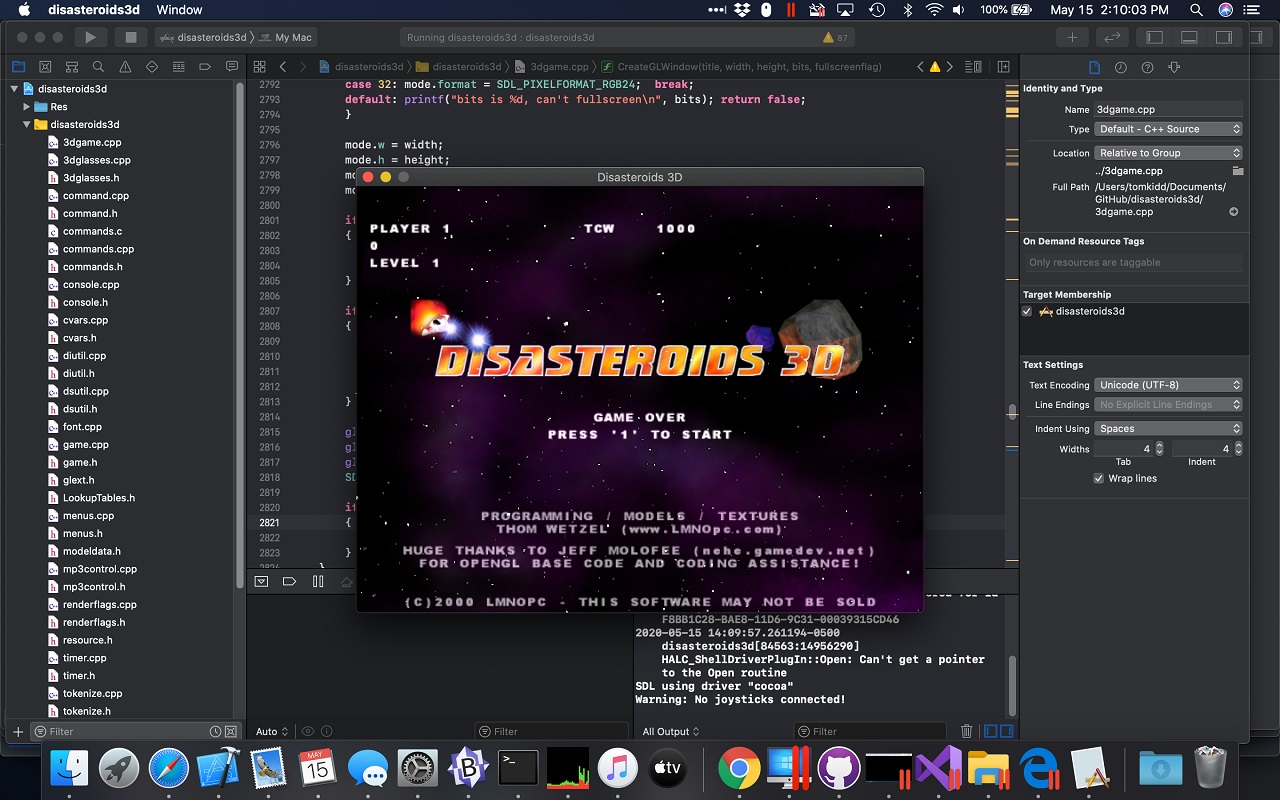Toggle disasteroids3d target membership checkbox
Viewport: 1280px width, 800px height.
click(x=1027, y=311)
